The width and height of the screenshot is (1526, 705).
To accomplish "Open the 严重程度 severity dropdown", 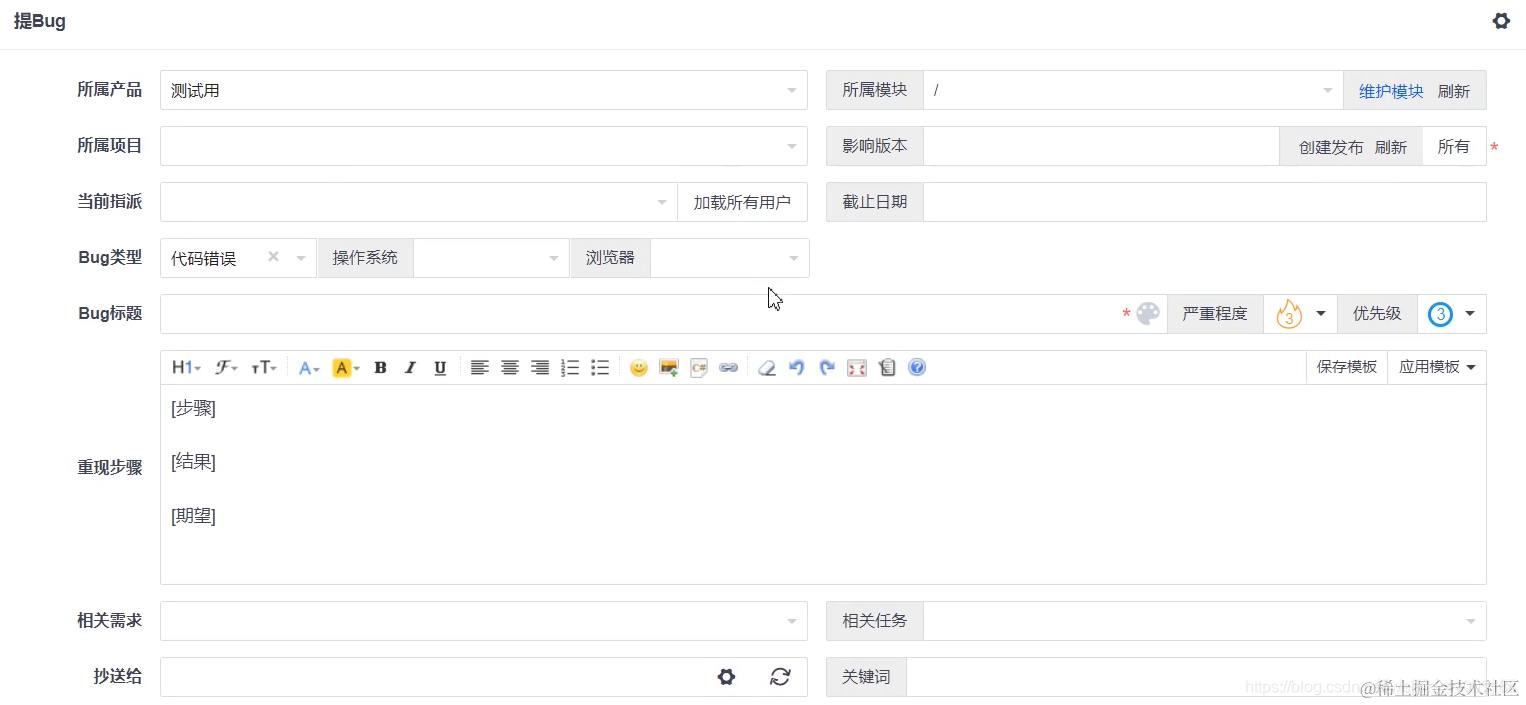I will pyautogui.click(x=1300, y=314).
